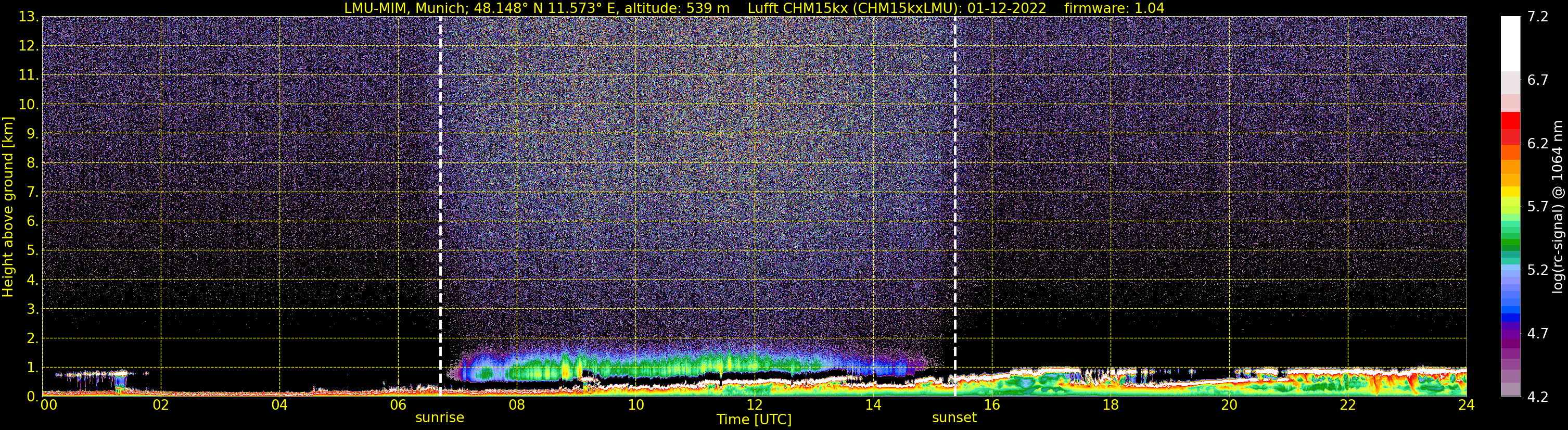
Task: Click the 'sunset' label below the time axis
Action: (x=954, y=418)
